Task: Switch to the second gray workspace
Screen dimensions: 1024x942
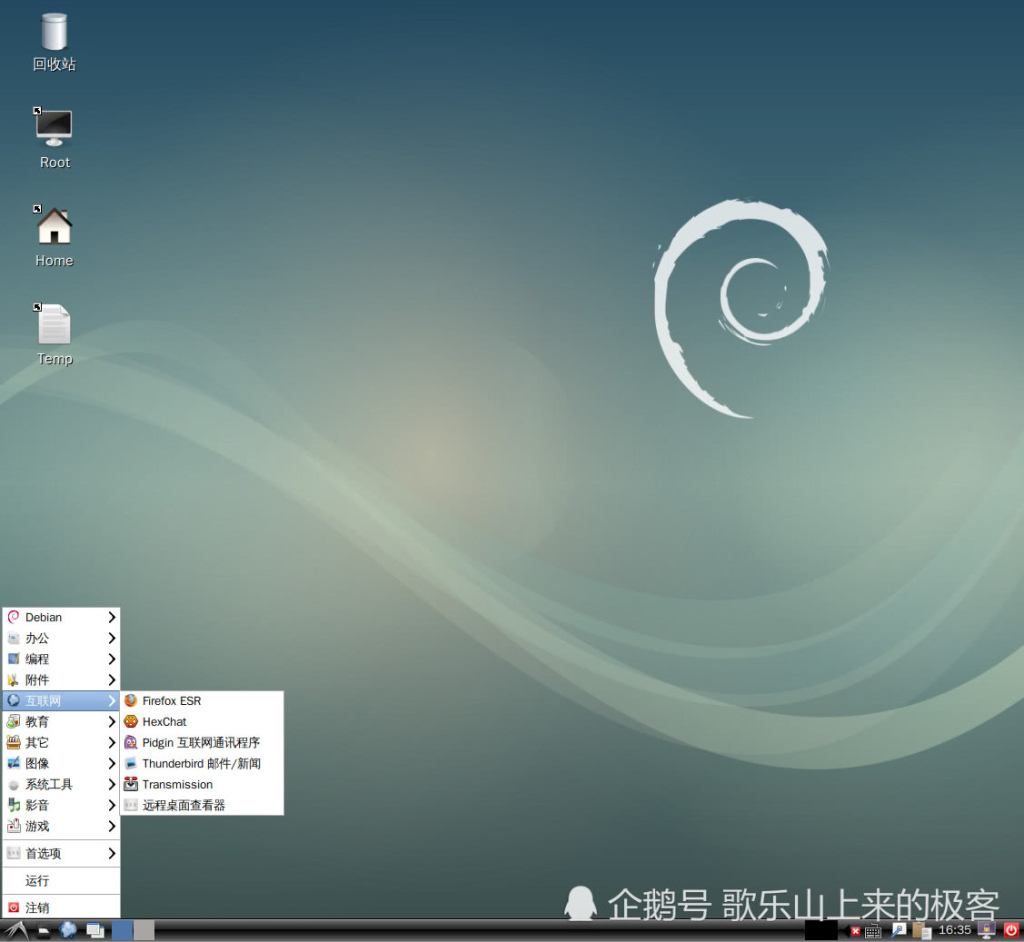Action: click(144, 930)
